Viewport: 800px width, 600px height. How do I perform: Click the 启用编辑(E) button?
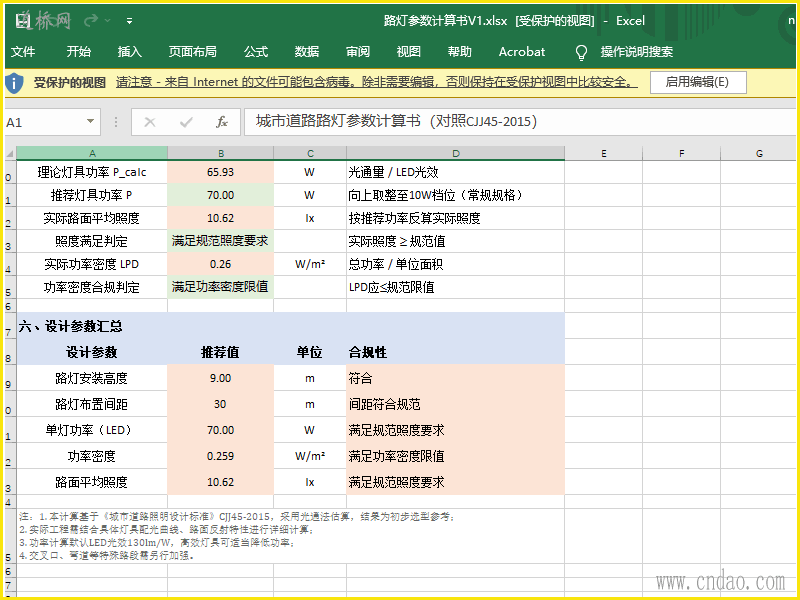tap(698, 82)
